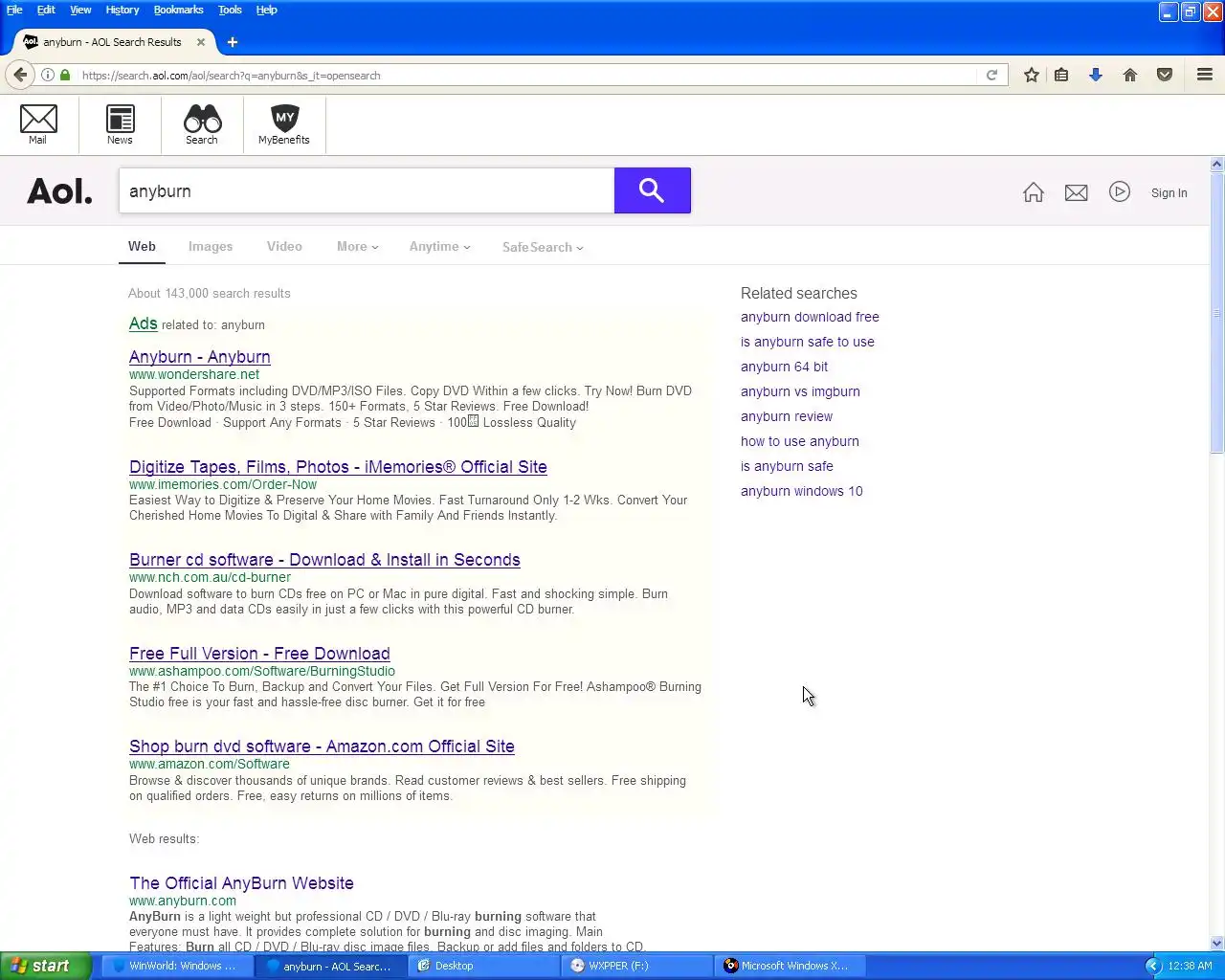Image resolution: width=1225 pixels, height=980 pixels.
Task: Open AOL mail envelope icon near Sign In
Action: click(1077, 192)
